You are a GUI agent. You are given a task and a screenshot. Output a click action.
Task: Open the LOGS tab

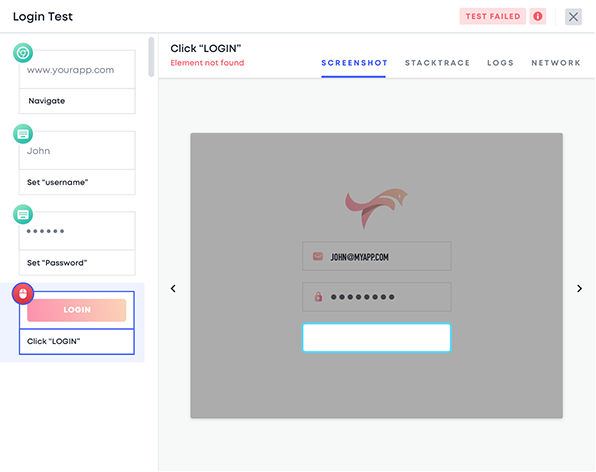pyautogui.click(x=500, y=63)
